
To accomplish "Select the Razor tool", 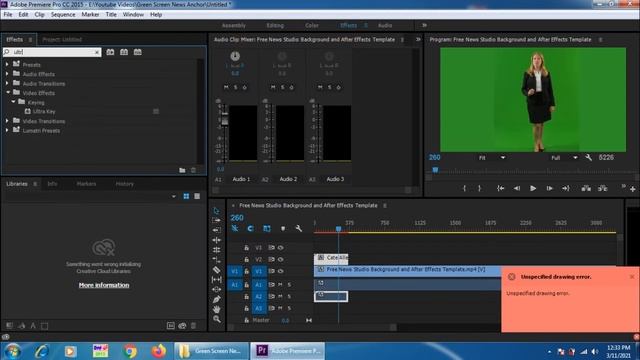I will click(x=216, y=270).
